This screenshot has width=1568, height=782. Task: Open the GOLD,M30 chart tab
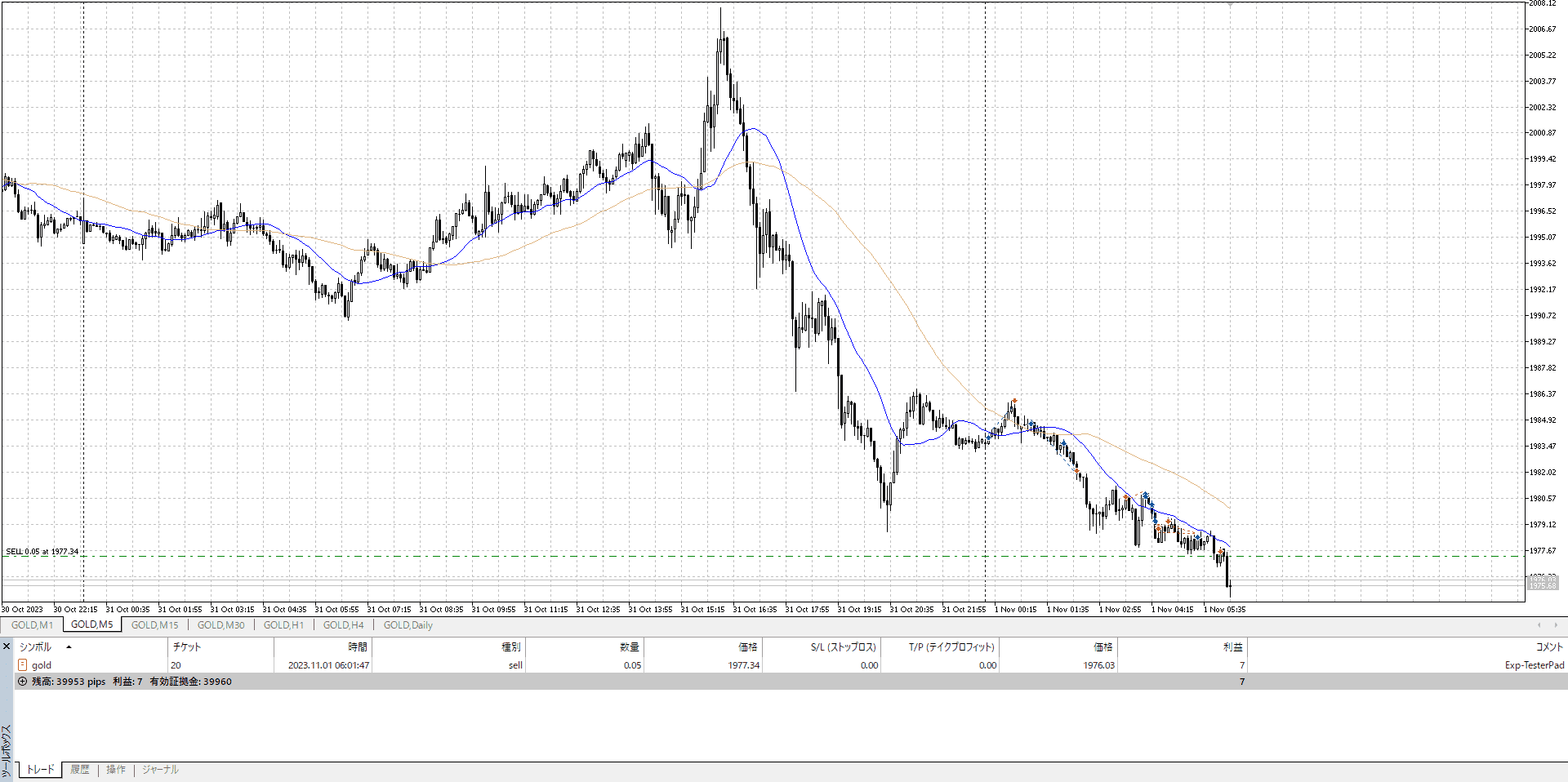point(220,625)
